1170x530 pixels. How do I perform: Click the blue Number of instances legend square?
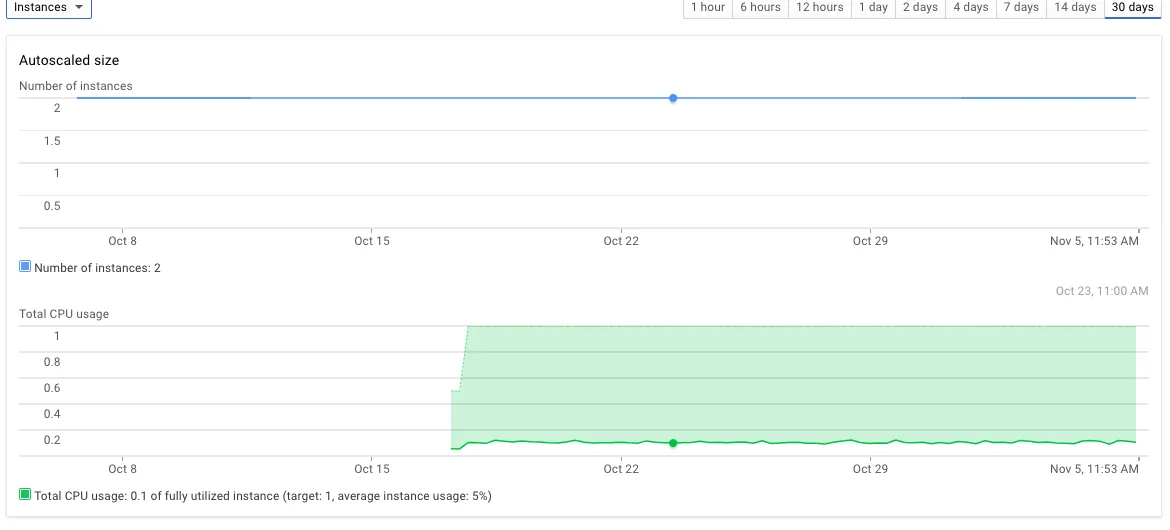[25, 266]
